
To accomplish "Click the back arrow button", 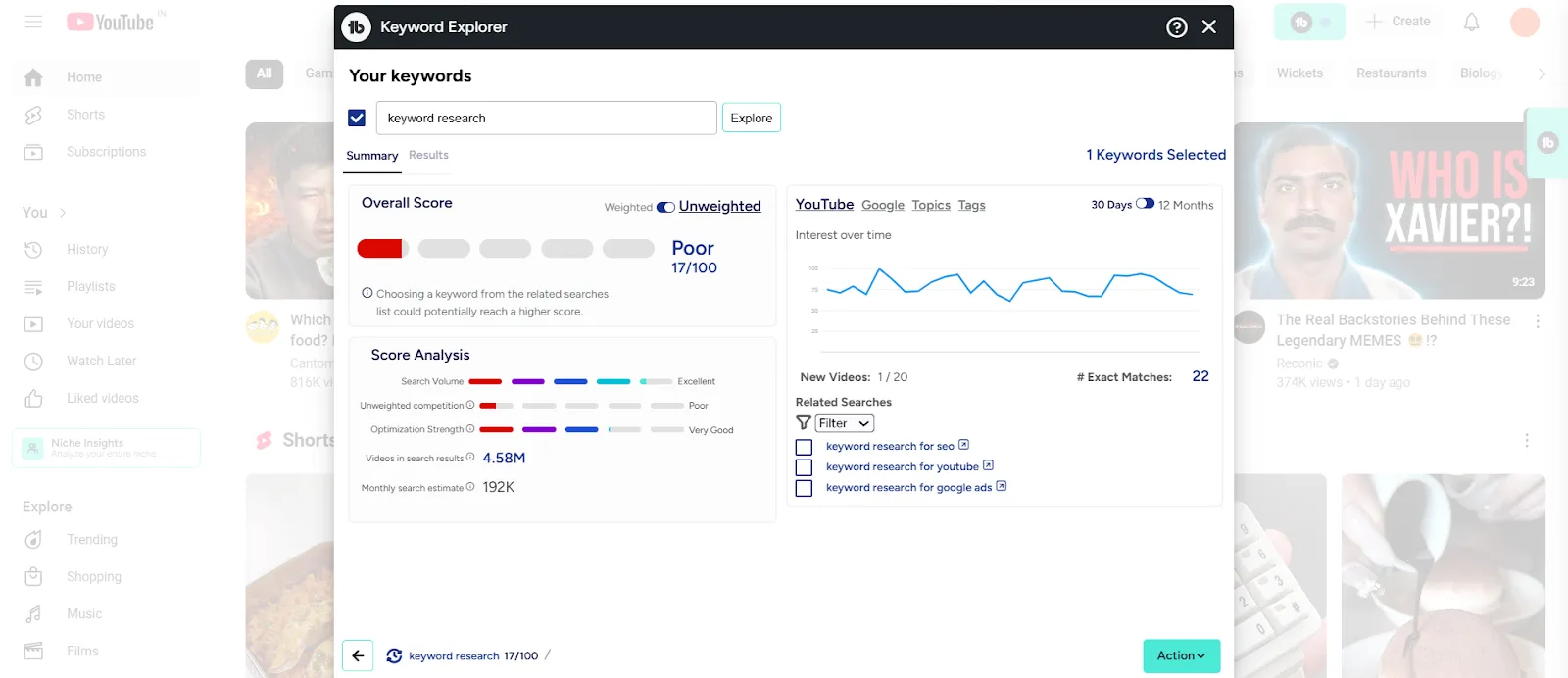I will coord(358,655).
